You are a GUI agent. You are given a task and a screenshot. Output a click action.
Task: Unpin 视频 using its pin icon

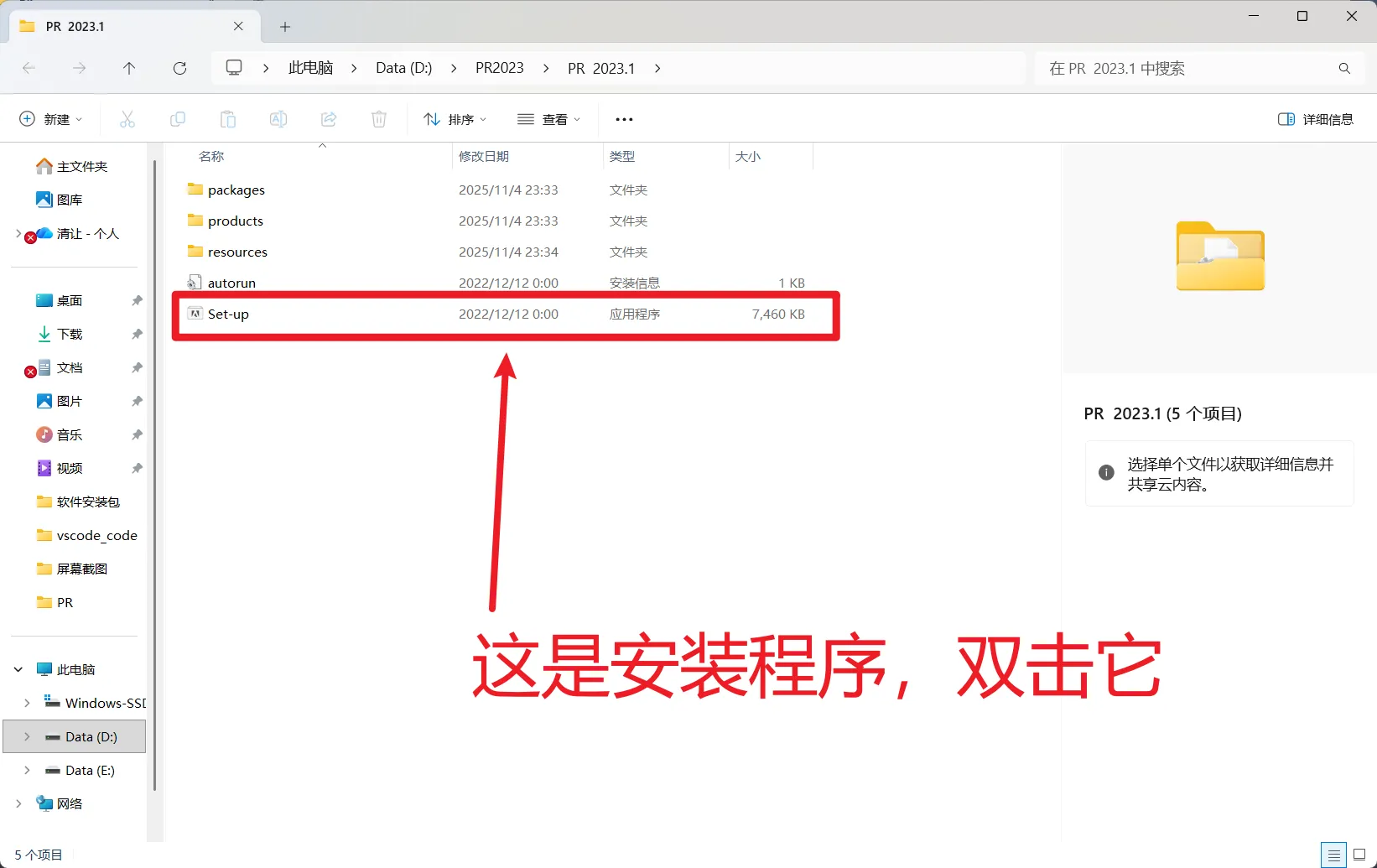(x=137, y=468)
